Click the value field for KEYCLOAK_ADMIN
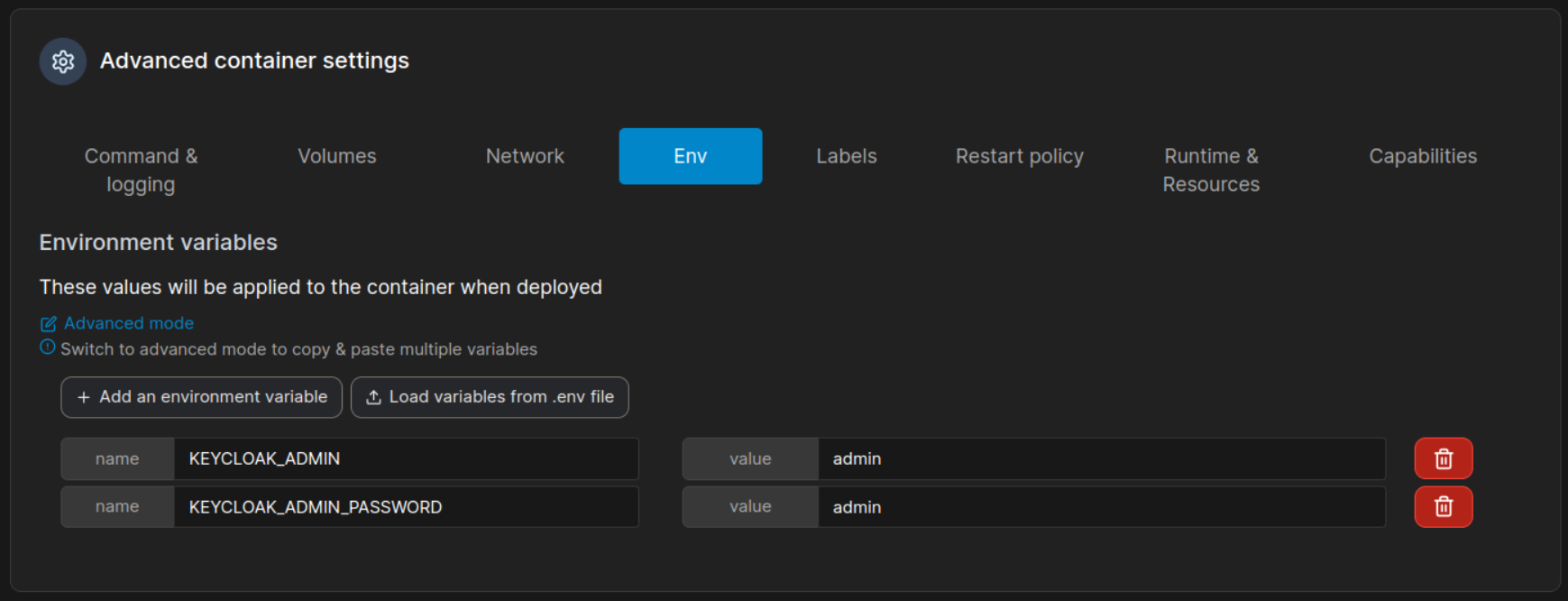Viewport: 1568px width, 601px height. pyautogui.click(x=1100, y=458)
